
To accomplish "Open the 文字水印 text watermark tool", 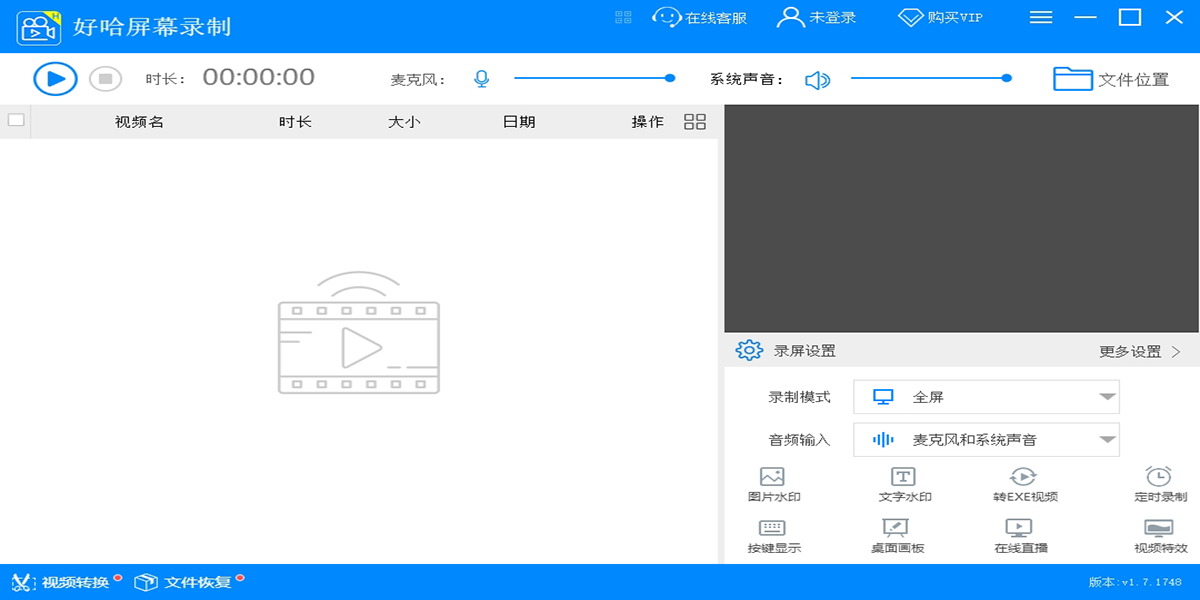I will [x=904, y=478].
